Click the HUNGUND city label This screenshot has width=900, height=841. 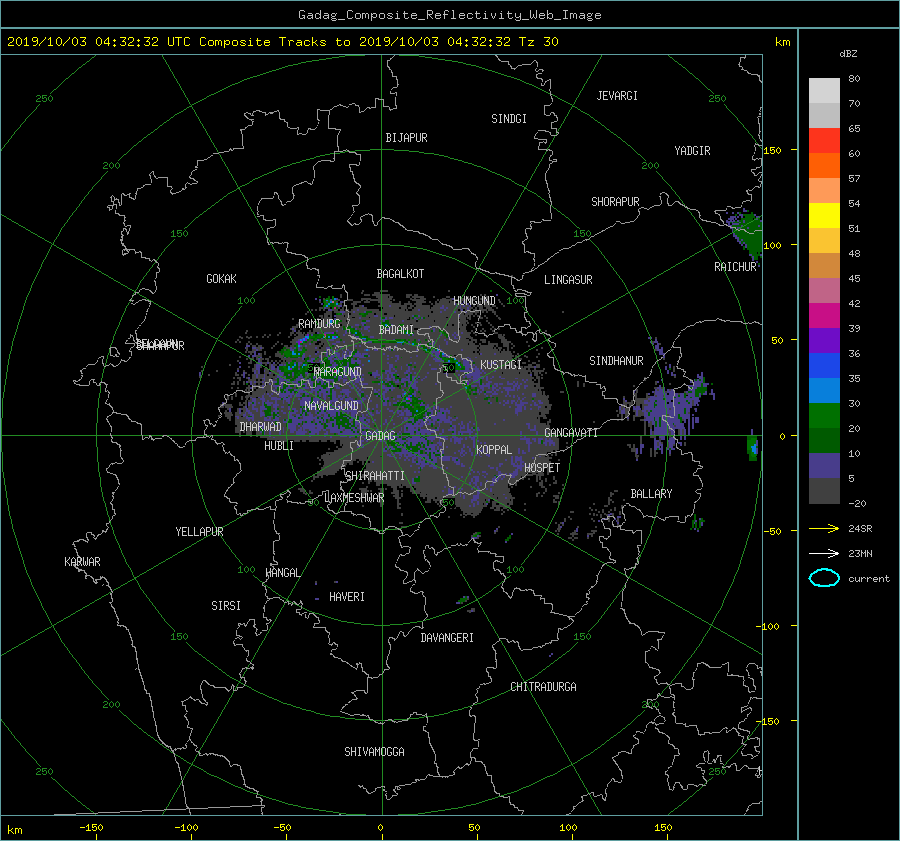(474, 301)
